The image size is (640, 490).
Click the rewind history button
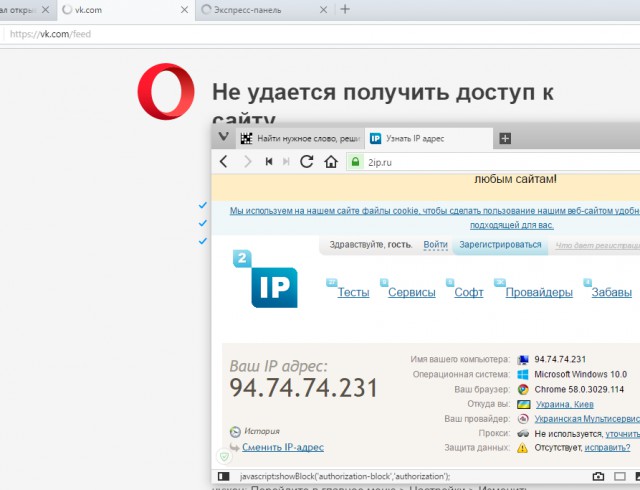pos(269,162)
